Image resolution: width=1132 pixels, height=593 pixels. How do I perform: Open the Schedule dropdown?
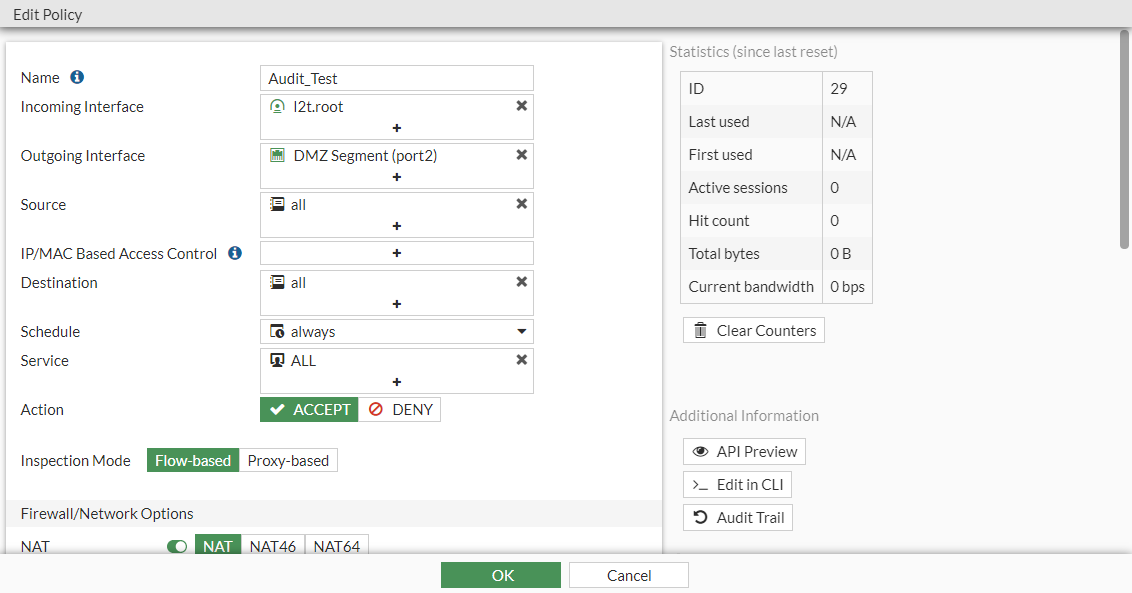pyautogui.click(x=521, y=332)
